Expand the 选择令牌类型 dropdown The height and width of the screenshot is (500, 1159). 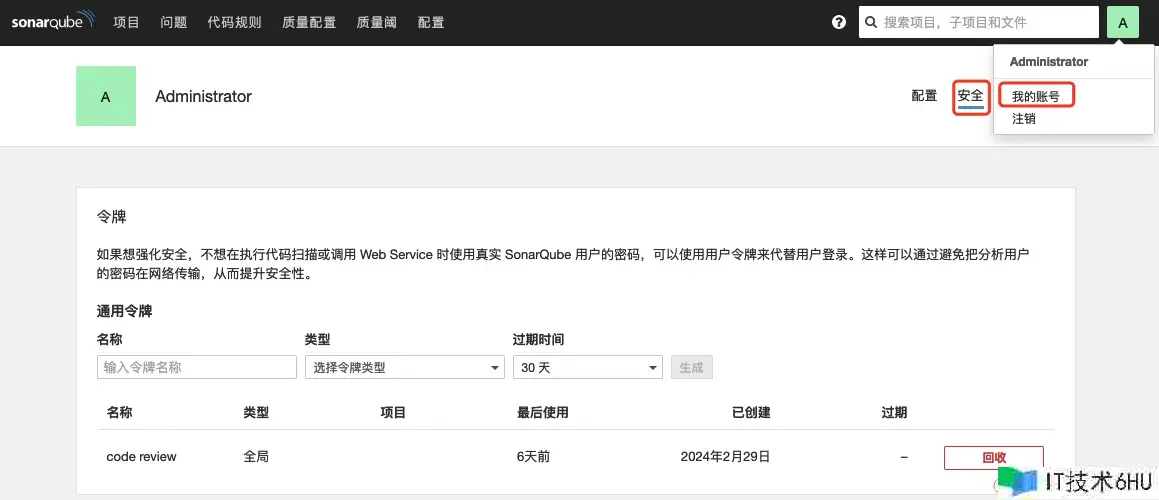click(x=404, y=367)
